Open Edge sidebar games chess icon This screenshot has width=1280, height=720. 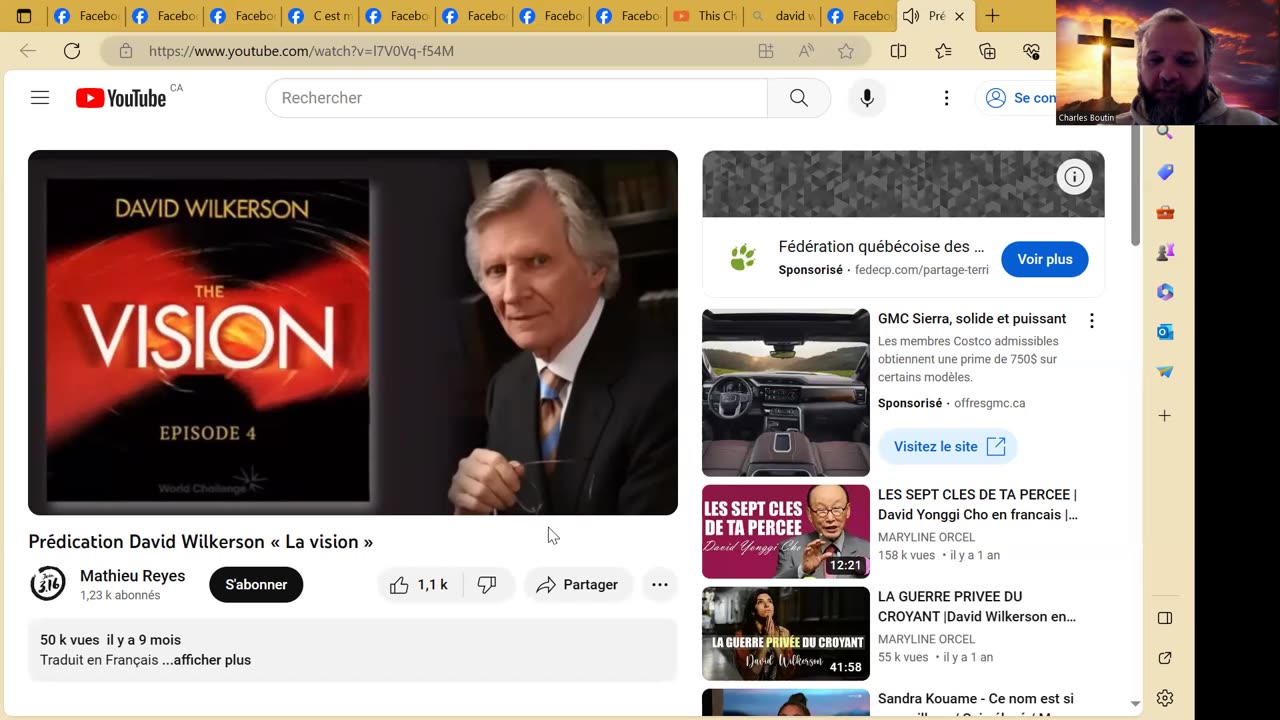[1165, 252]
